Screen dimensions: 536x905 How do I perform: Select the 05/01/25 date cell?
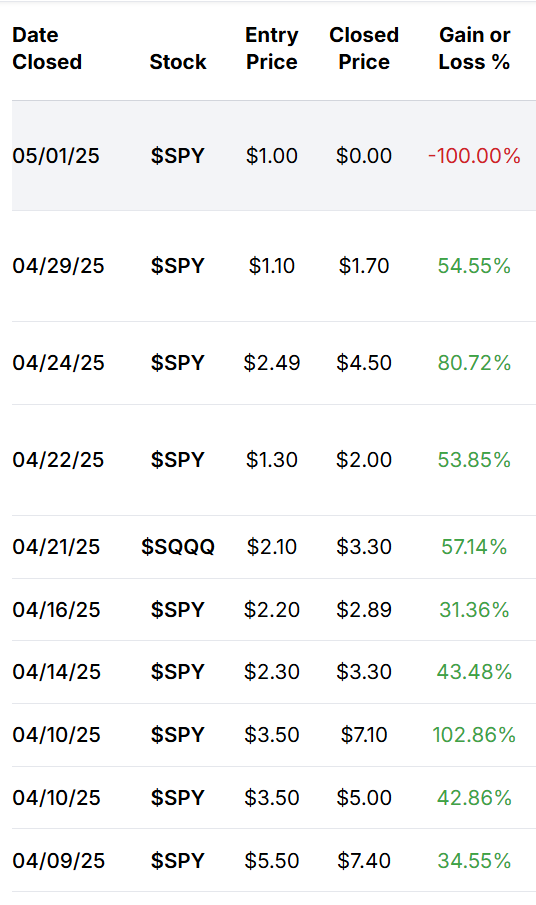(x=56, y=156)
